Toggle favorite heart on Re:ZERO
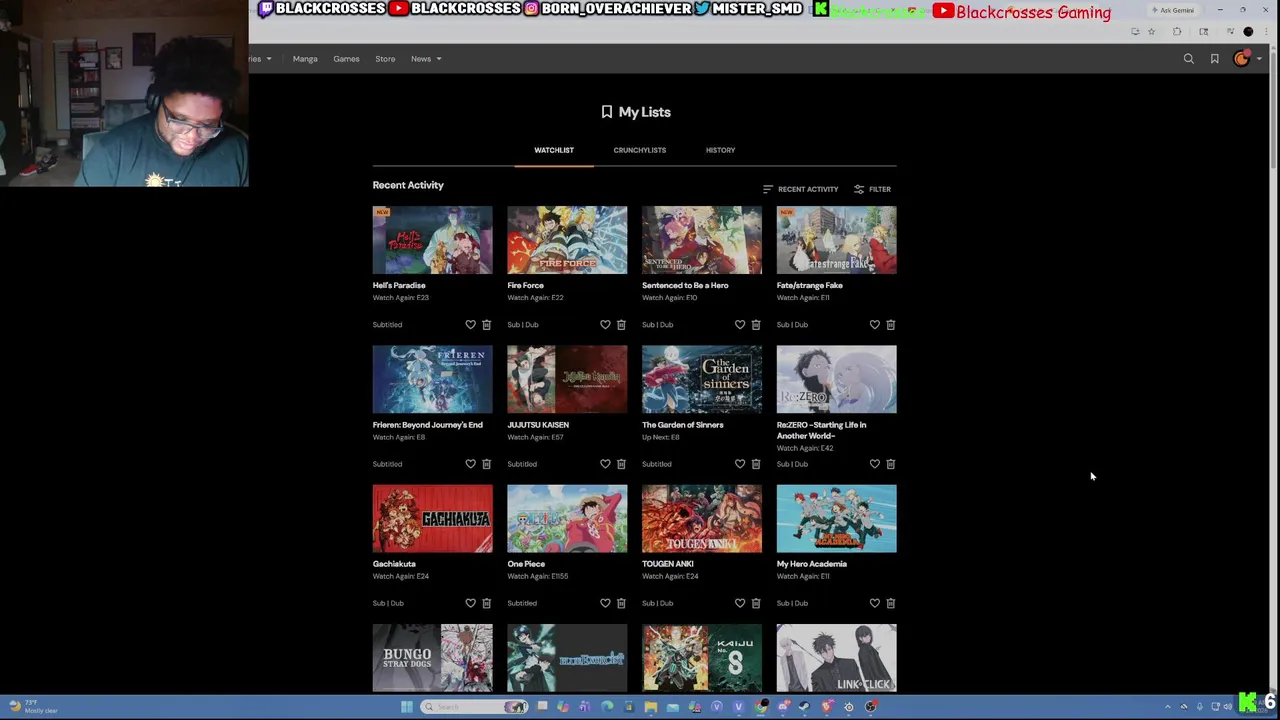Image resolution: width=1280 pixels, height=720 pixels. (875, 464)
